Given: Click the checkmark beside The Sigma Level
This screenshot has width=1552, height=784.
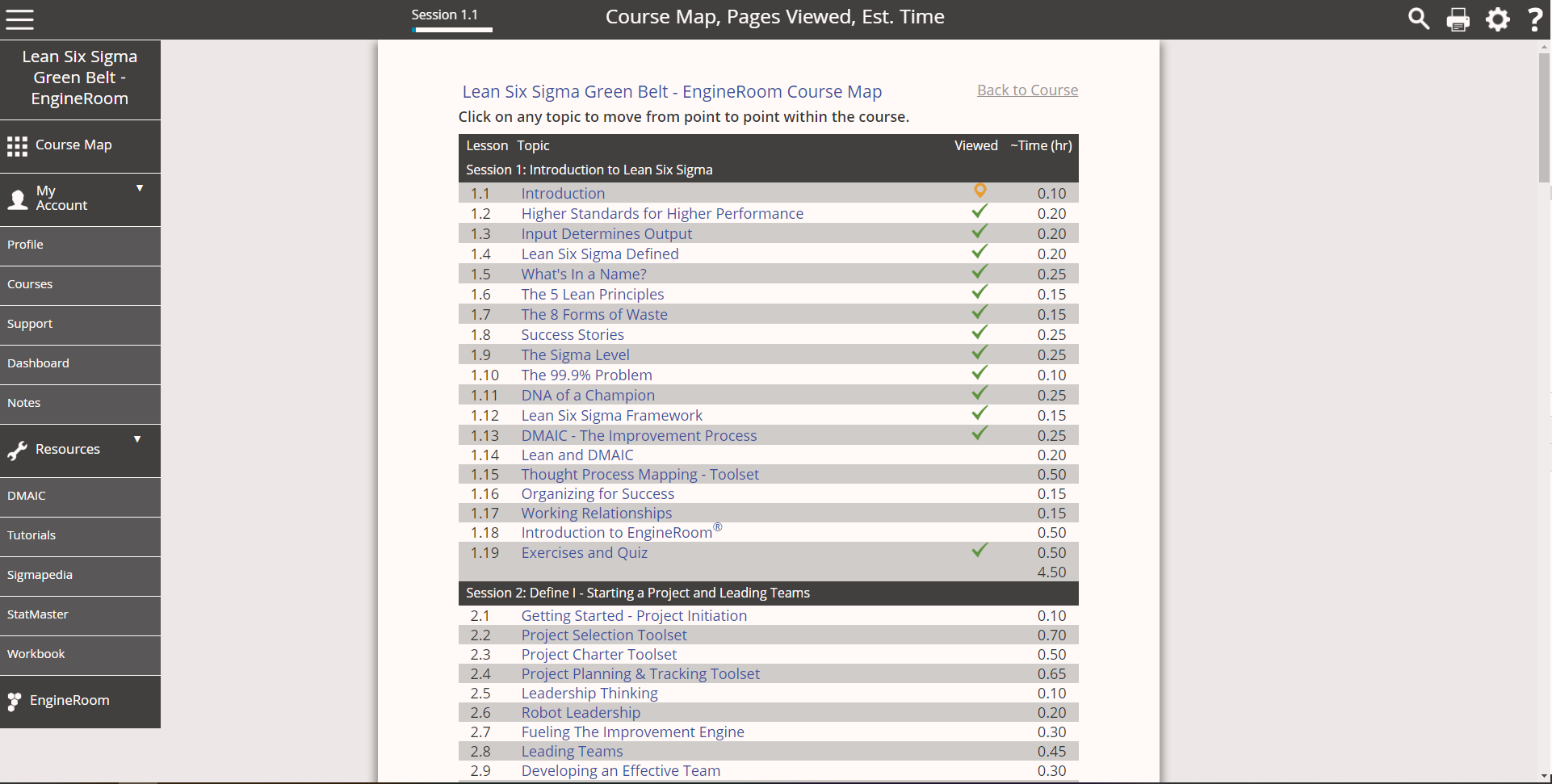Looking at the screenshot, I should click(979, 353).
